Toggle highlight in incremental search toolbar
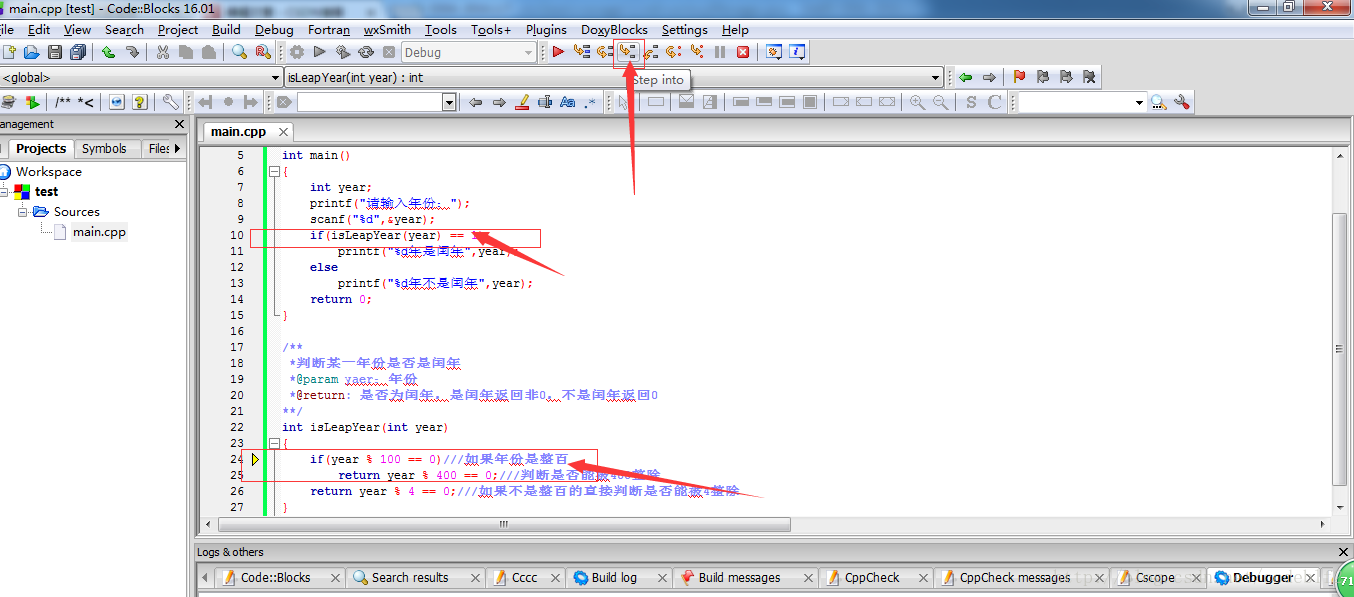The height and width of the screenshot is (597, 1354). [522, 102]
